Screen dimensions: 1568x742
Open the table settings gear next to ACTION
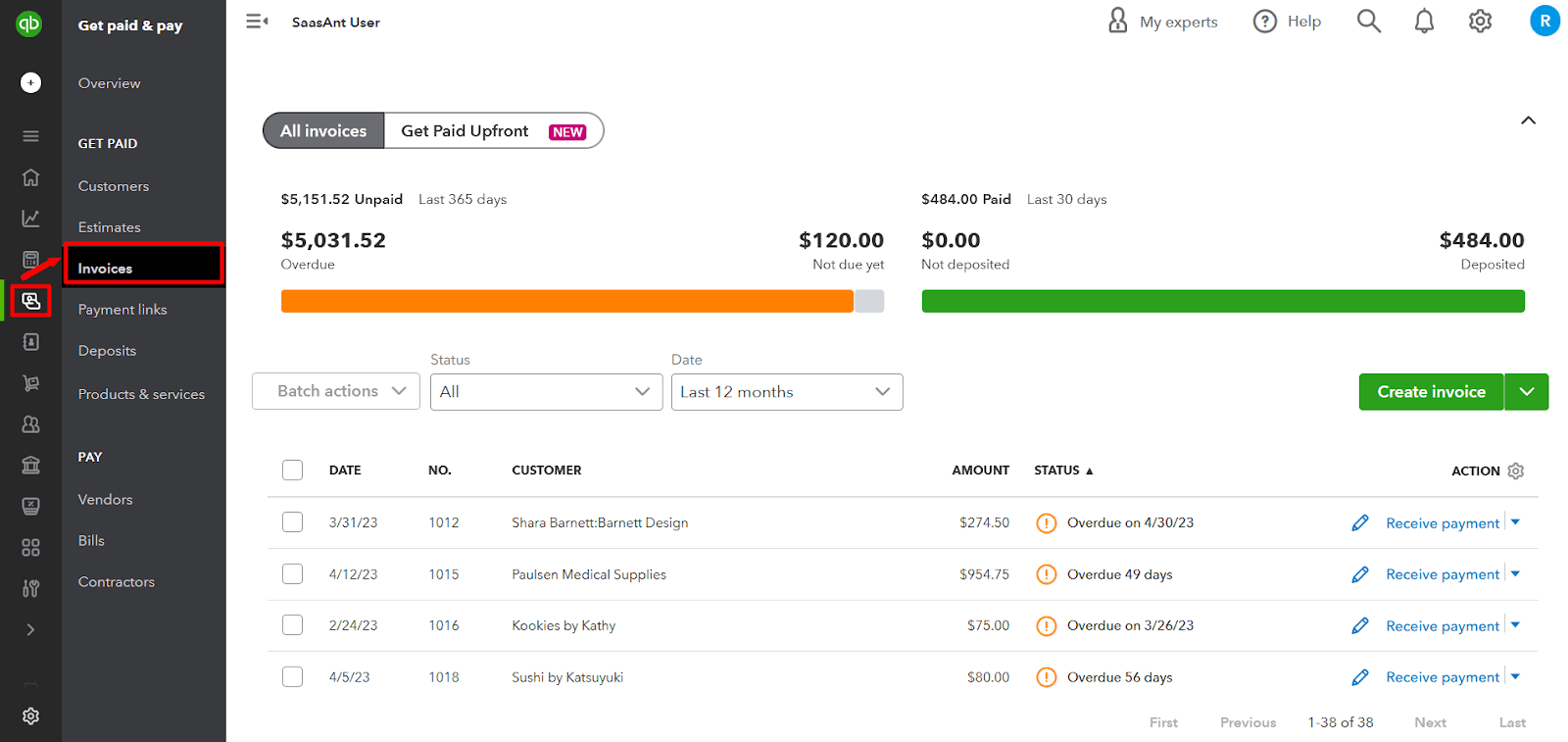click(x=1516, y=471)
